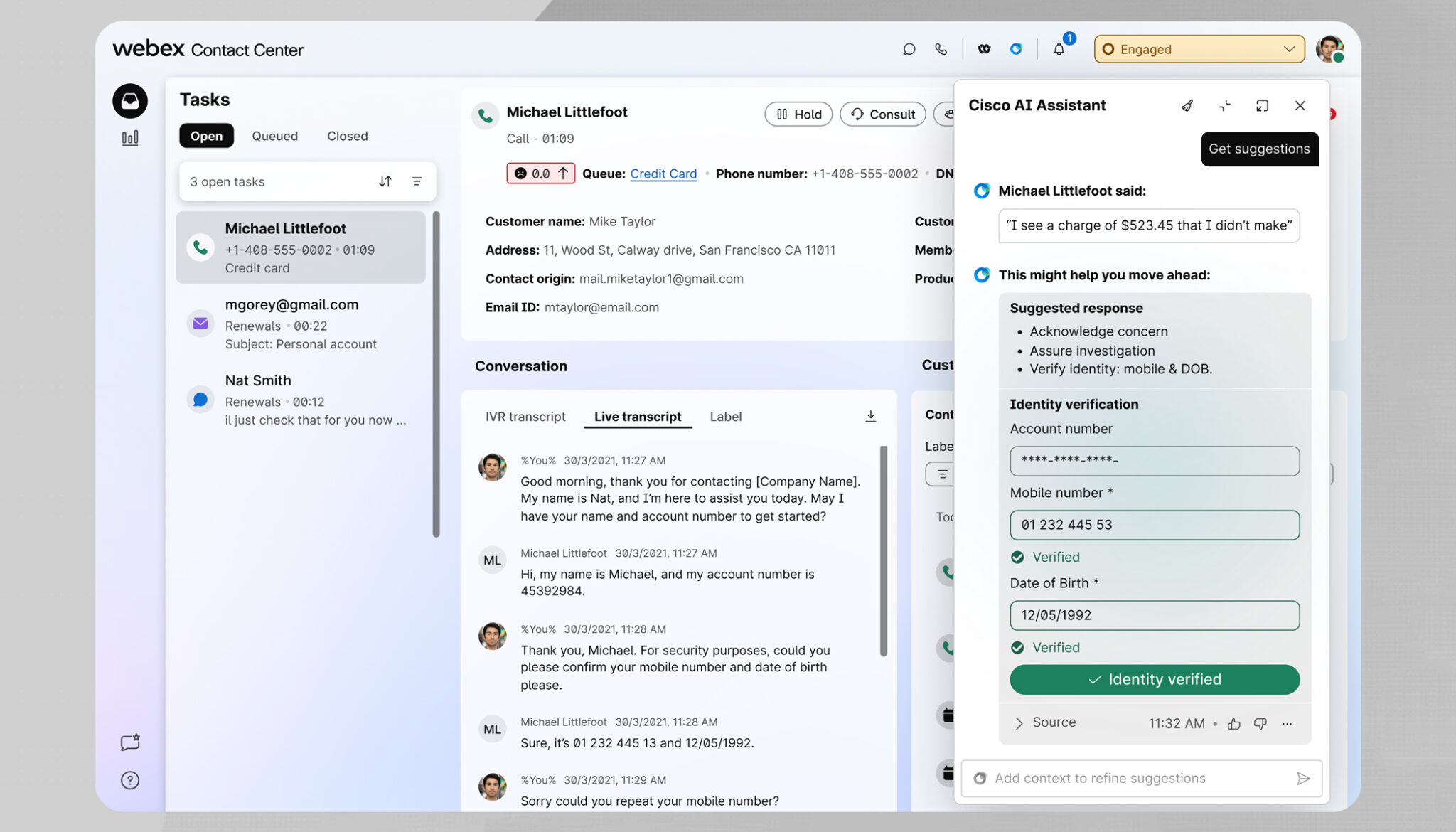This screenshot has width=1456, height=832.
Task: Open notifications via the bell icon
Action: (x=1059, y=49)
